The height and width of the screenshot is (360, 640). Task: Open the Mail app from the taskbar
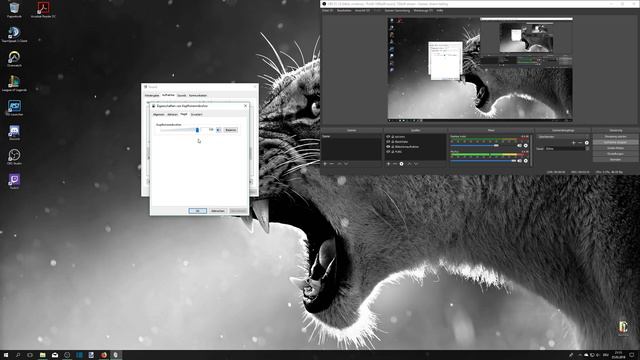(55, 355)
